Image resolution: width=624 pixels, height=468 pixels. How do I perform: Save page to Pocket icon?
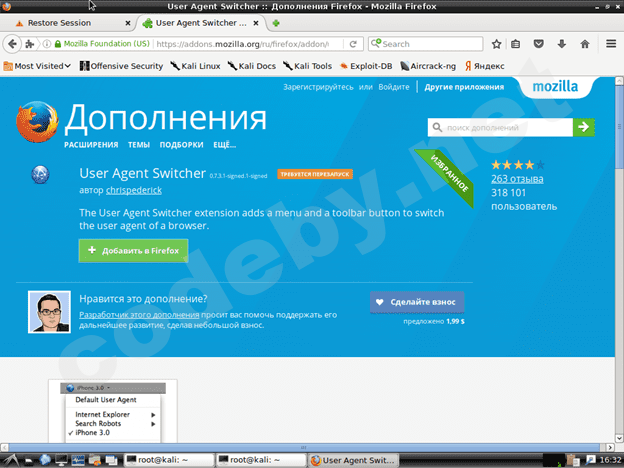[538, 44]
